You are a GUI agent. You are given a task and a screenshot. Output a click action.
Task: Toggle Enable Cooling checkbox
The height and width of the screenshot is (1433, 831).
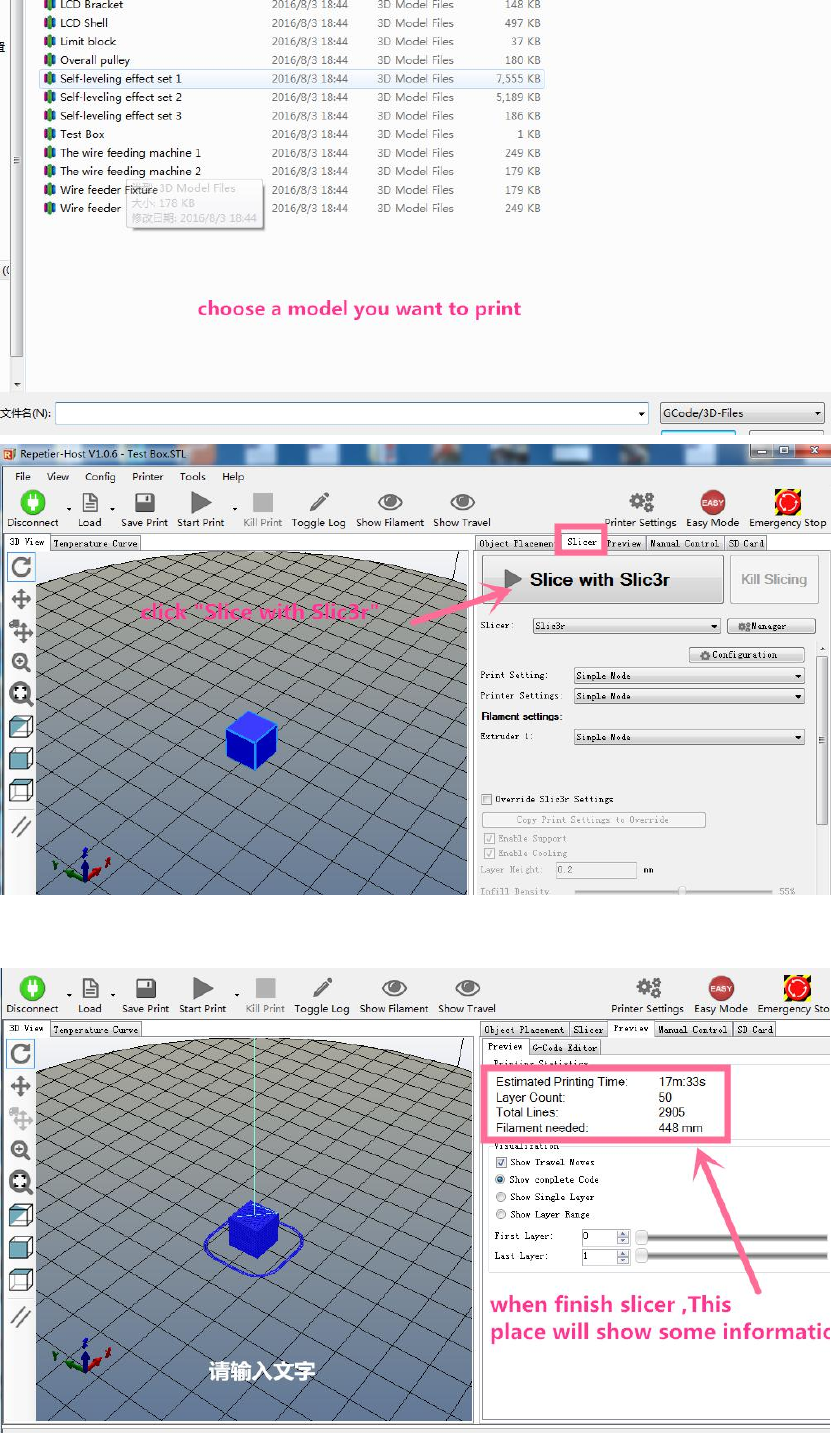click(x=489, y=853)
